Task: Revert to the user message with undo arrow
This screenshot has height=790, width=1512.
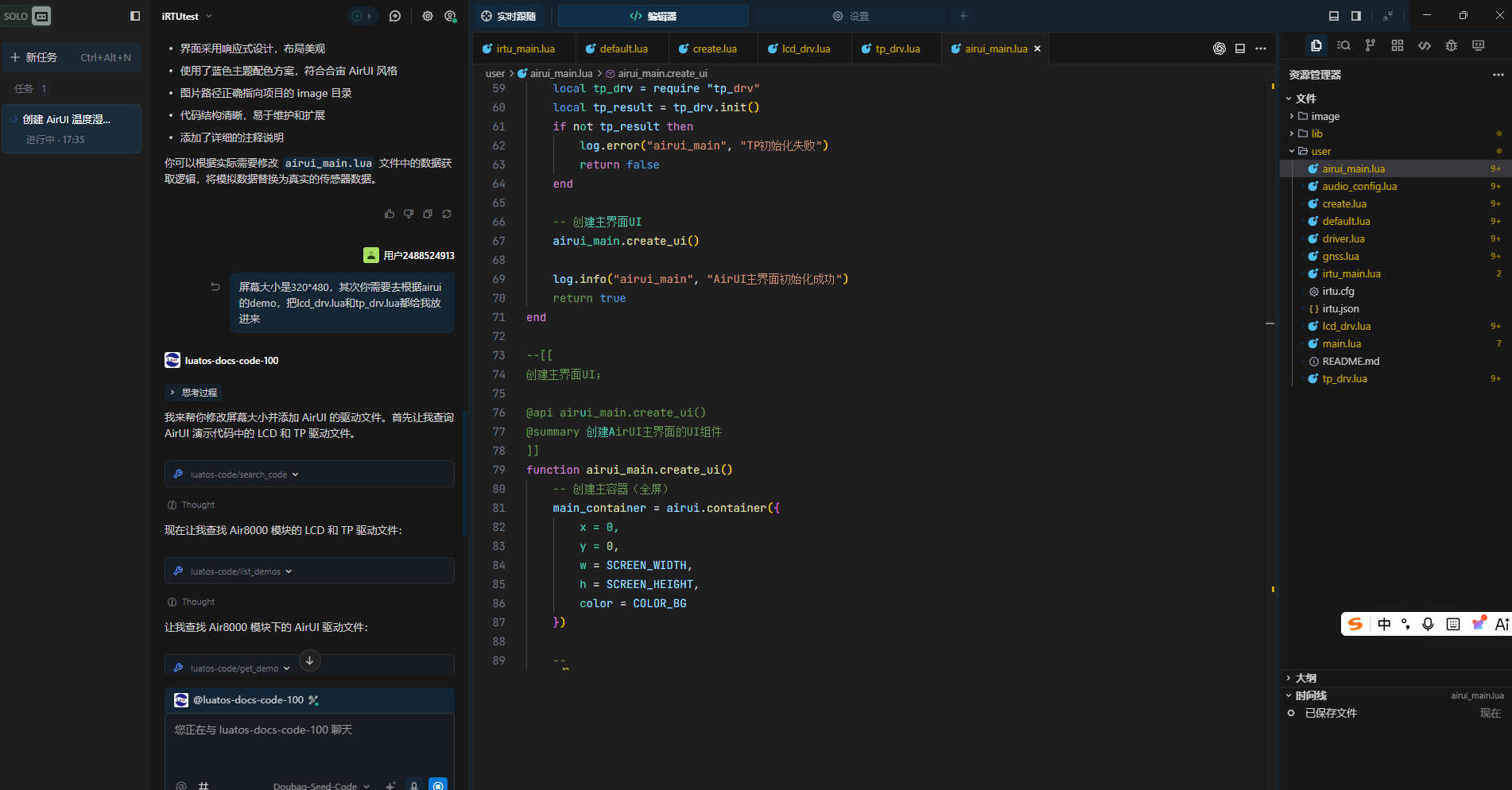Action: pos(215,287)
